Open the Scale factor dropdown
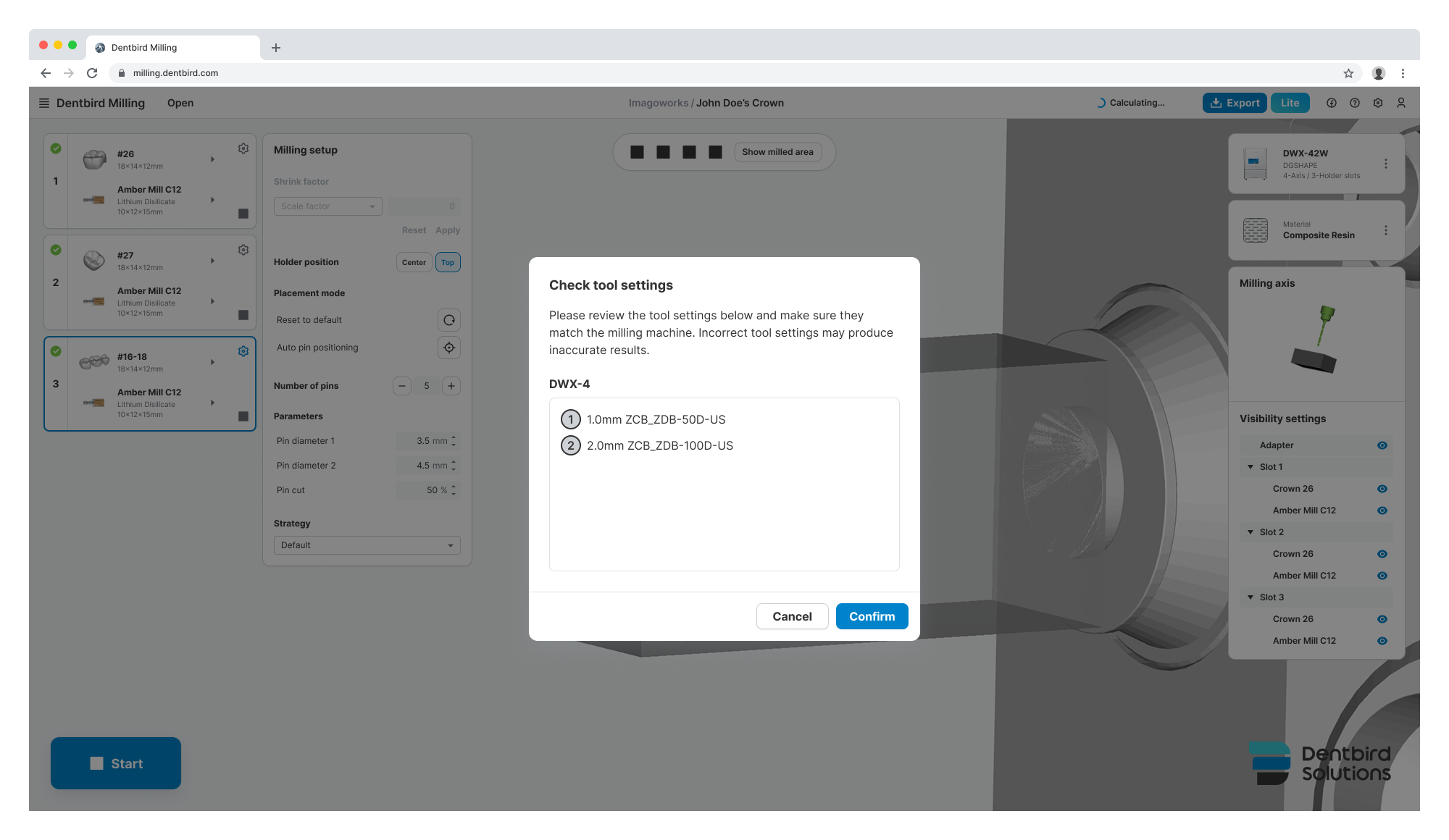The height and width of the screenshot is (840, 1449). coord(327,206)
